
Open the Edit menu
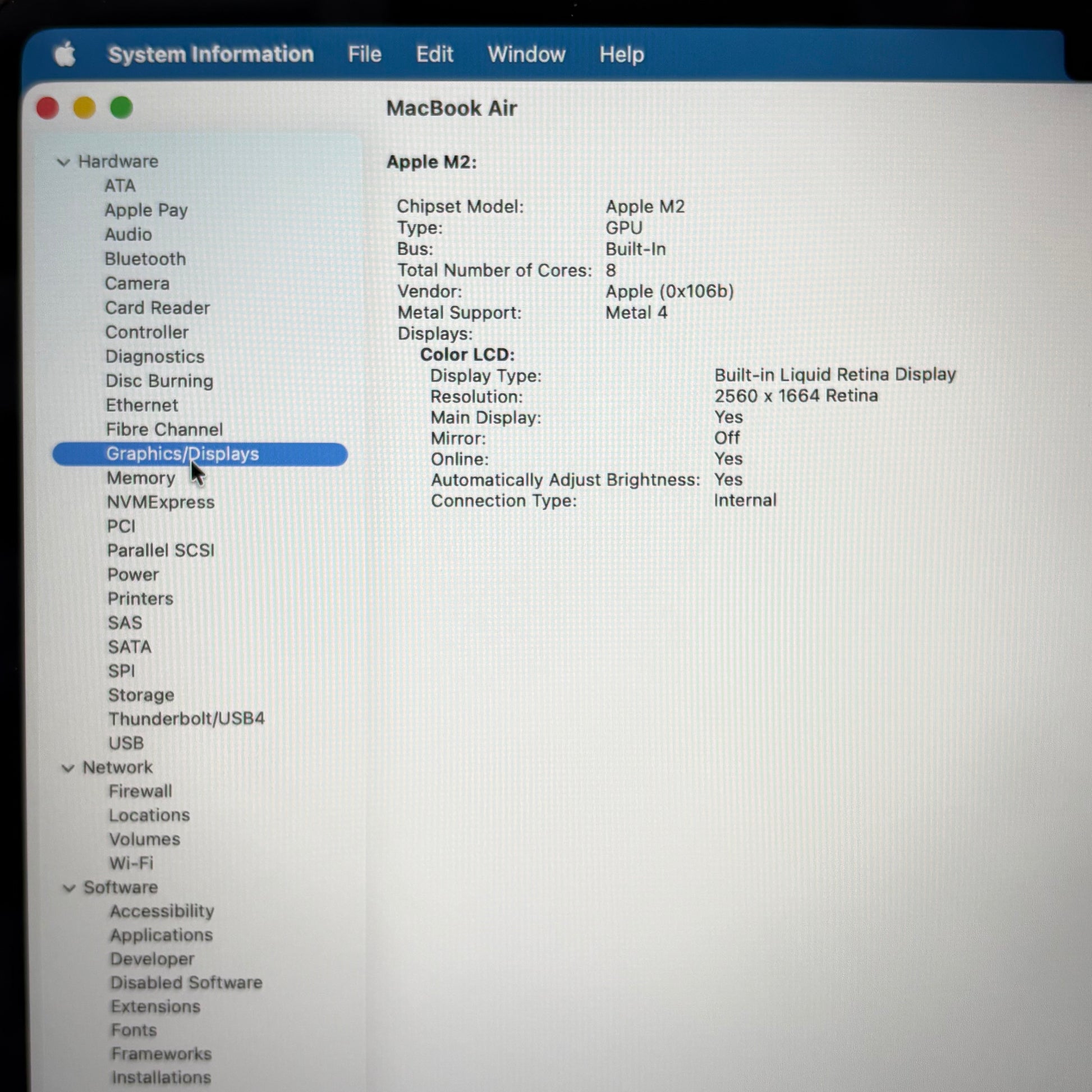click(x=434, y=55)
